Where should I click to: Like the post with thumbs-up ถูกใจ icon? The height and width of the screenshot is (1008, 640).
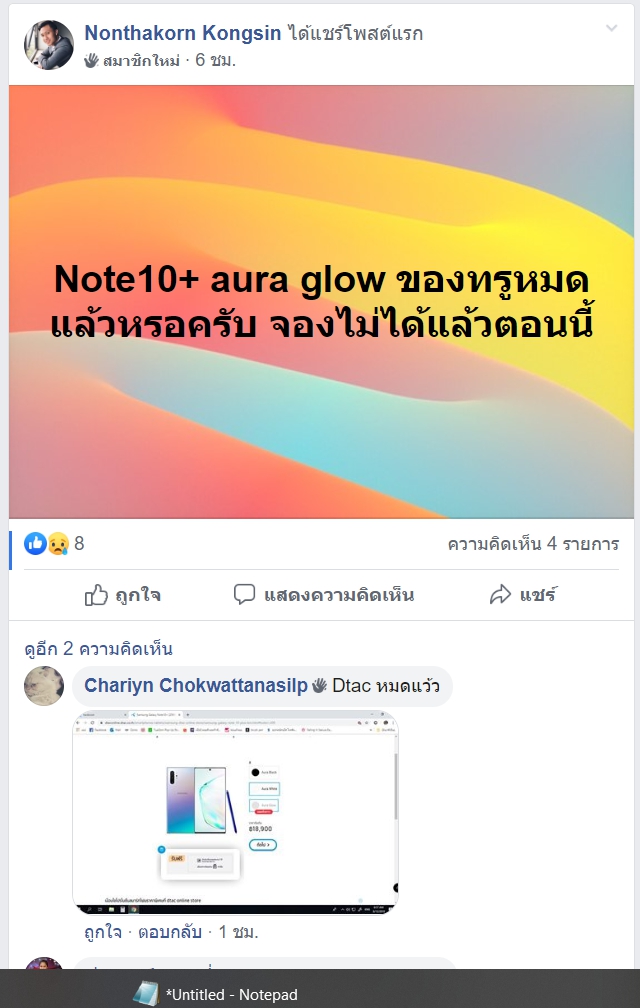click(96, 595)
